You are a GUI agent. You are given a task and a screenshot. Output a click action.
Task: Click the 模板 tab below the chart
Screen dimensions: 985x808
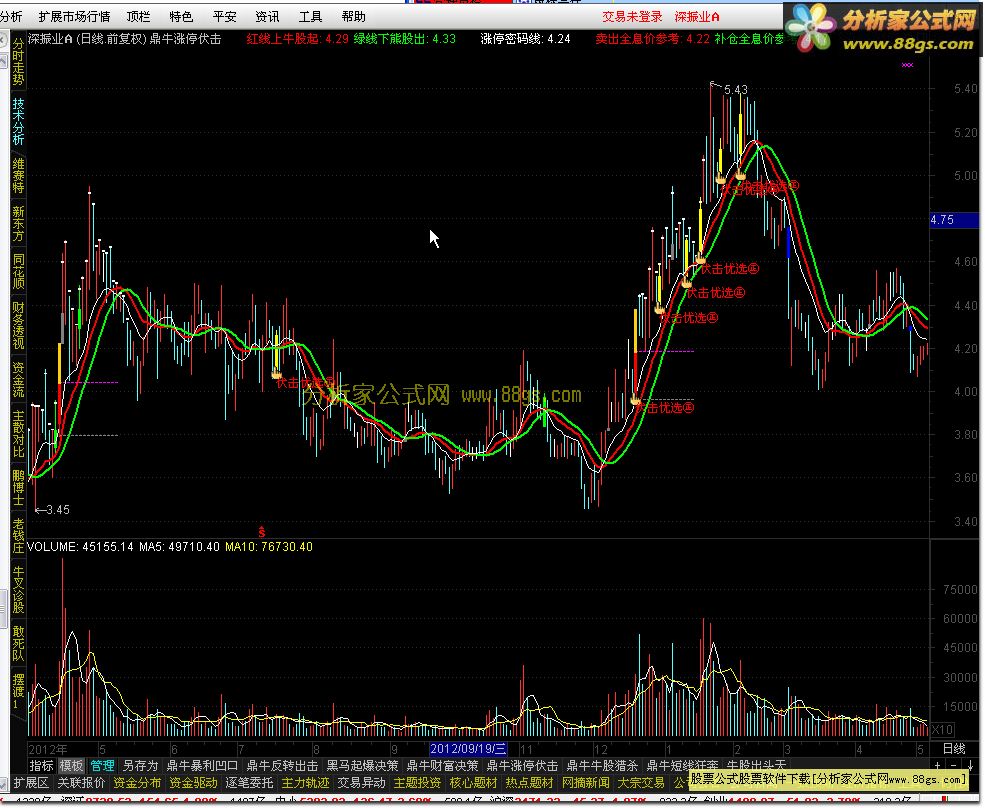pos(71,765)
